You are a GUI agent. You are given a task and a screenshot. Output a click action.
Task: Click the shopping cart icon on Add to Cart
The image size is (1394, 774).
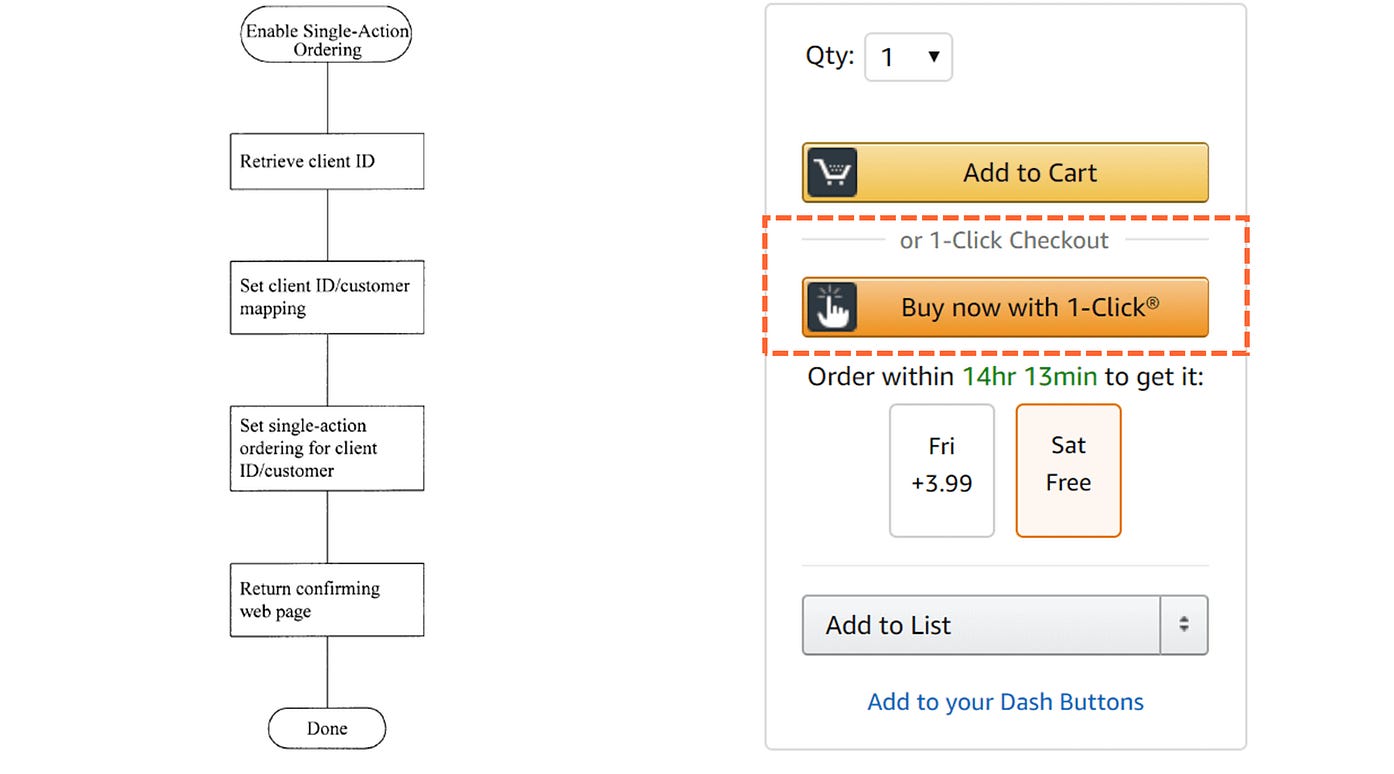coord(831,172)
